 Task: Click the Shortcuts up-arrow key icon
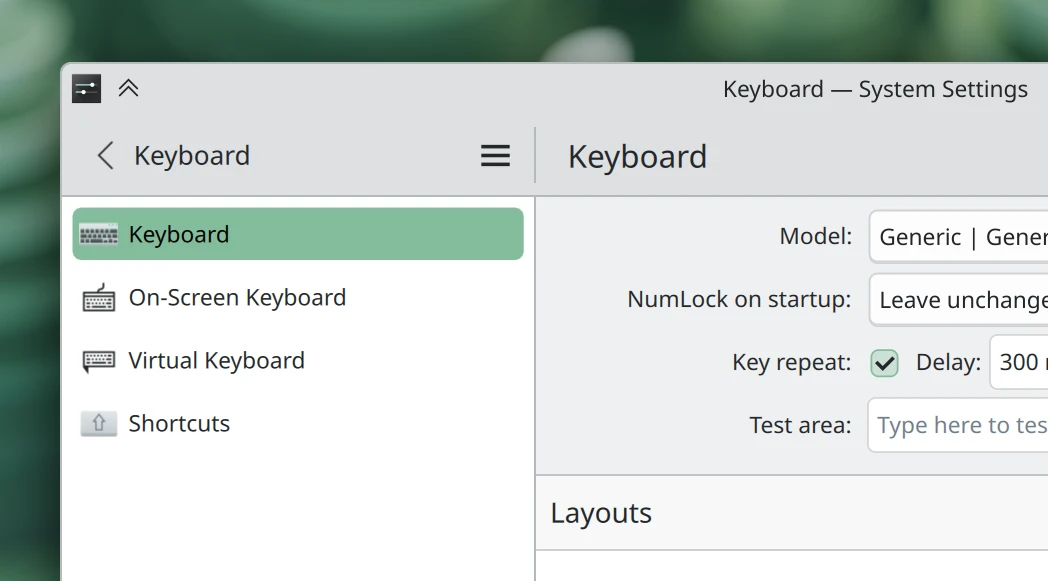tap(98, 423)
